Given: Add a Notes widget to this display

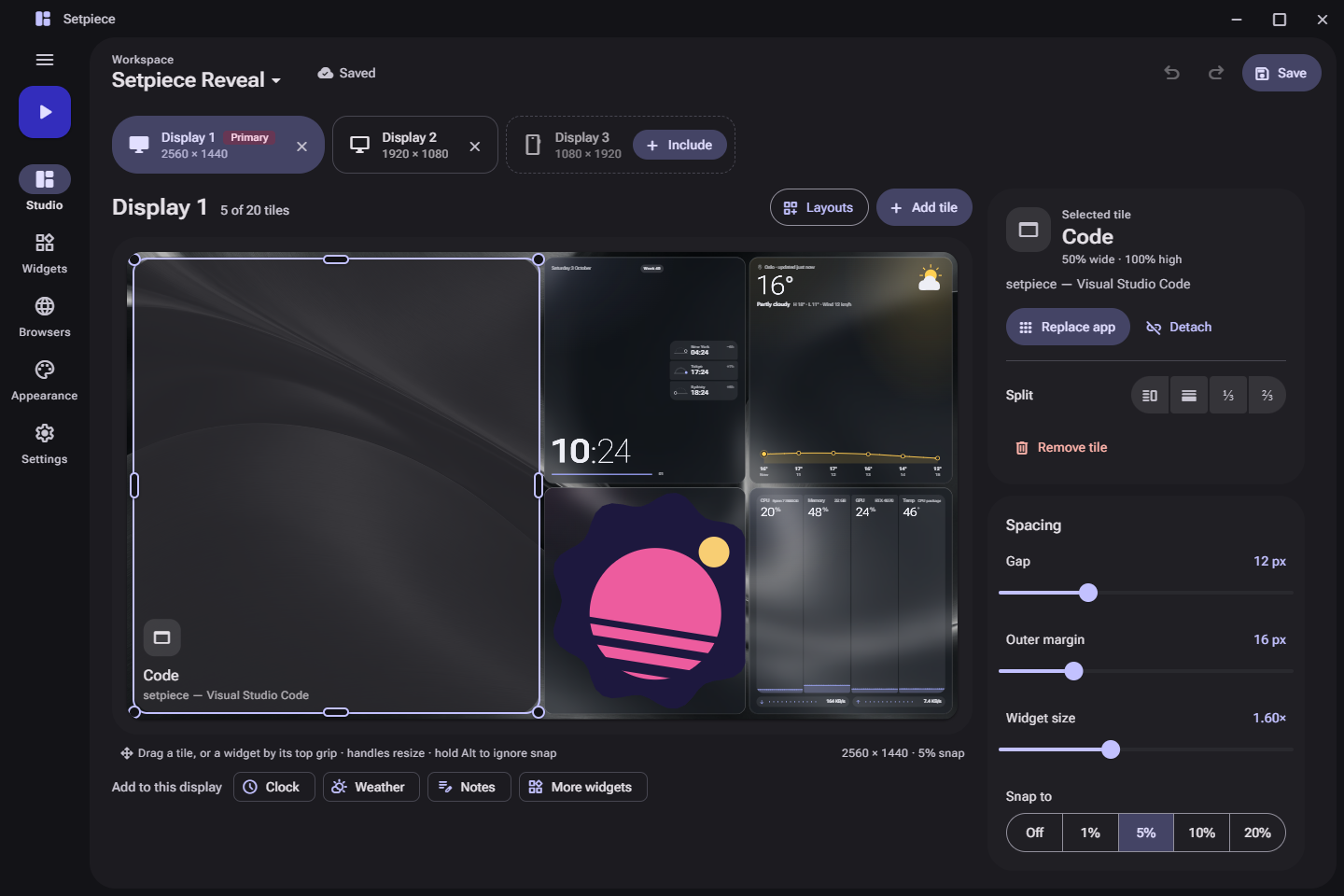Looking at the screenshot, I should (469, 787).
